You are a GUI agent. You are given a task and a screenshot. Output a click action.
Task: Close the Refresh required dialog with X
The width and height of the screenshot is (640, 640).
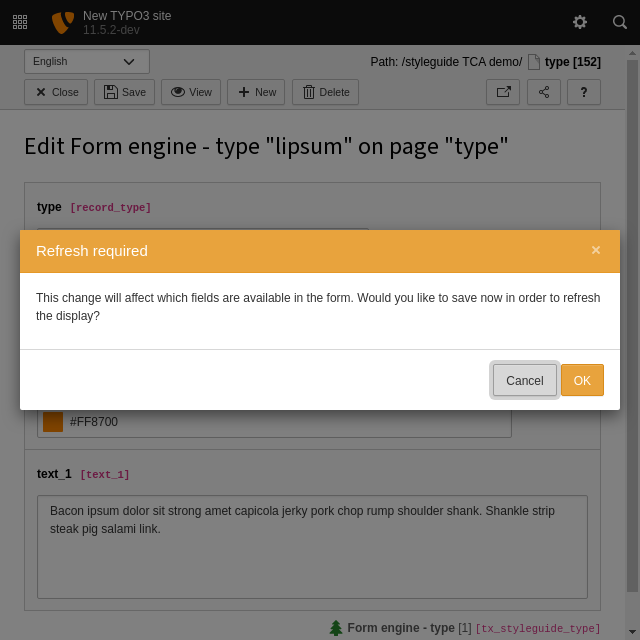click(596, 250)
